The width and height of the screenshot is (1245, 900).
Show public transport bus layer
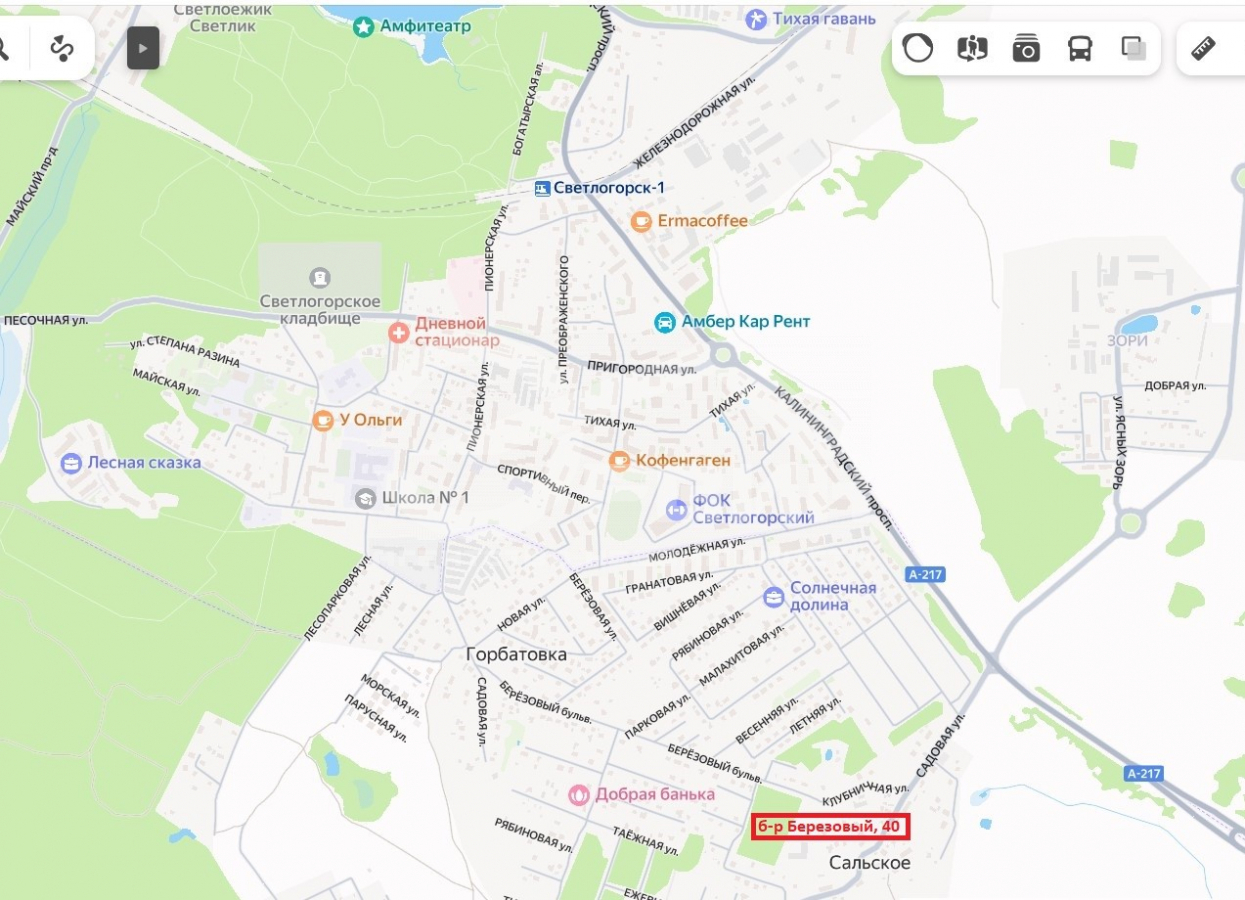1080,48
